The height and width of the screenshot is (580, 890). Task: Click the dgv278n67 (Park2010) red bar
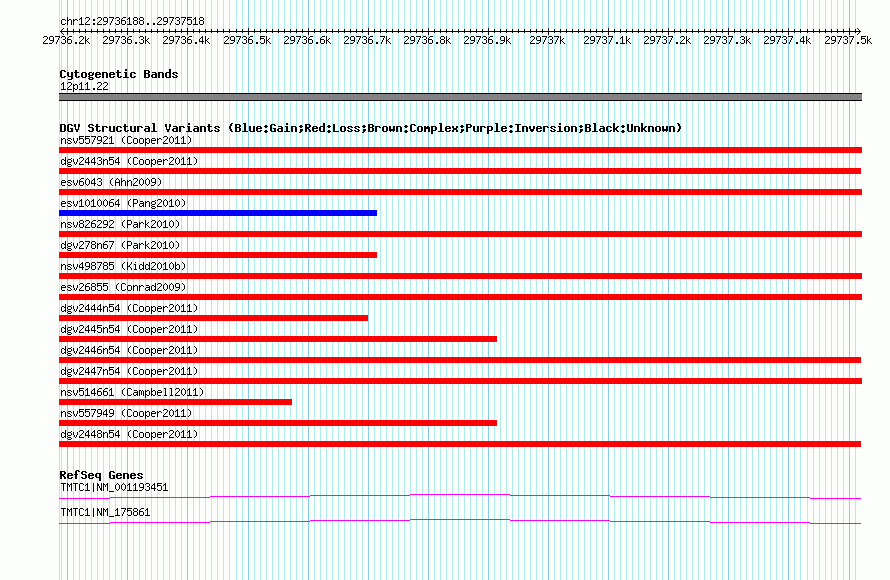tap(218, 255)
